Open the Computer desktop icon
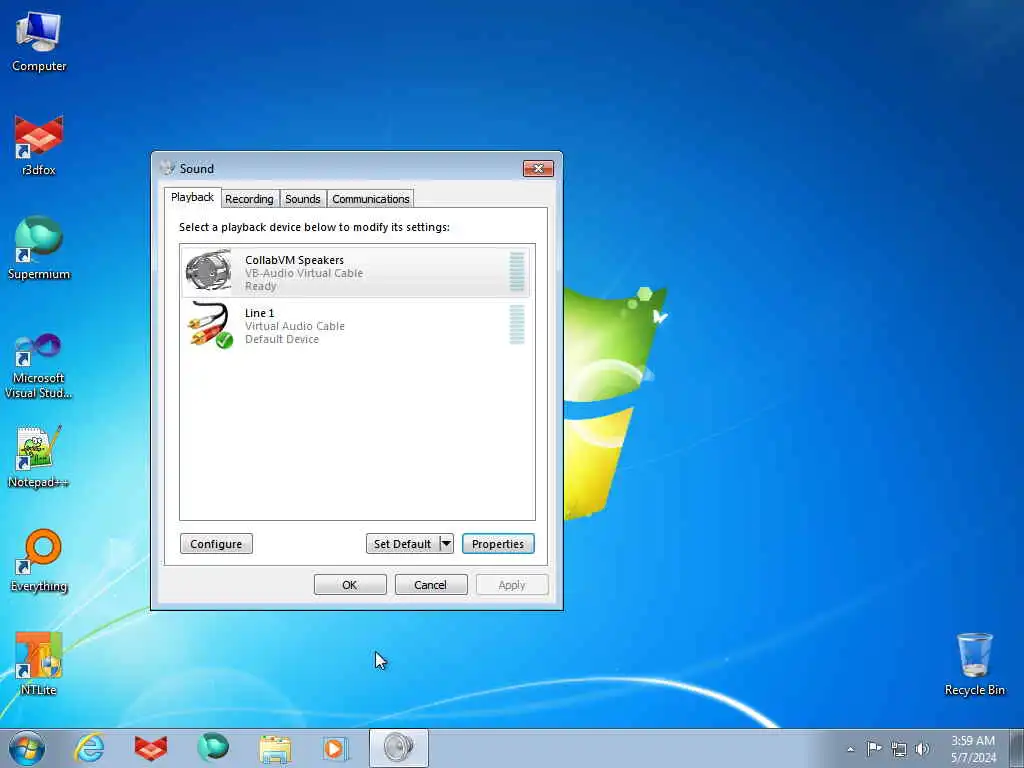 point(39,40)
